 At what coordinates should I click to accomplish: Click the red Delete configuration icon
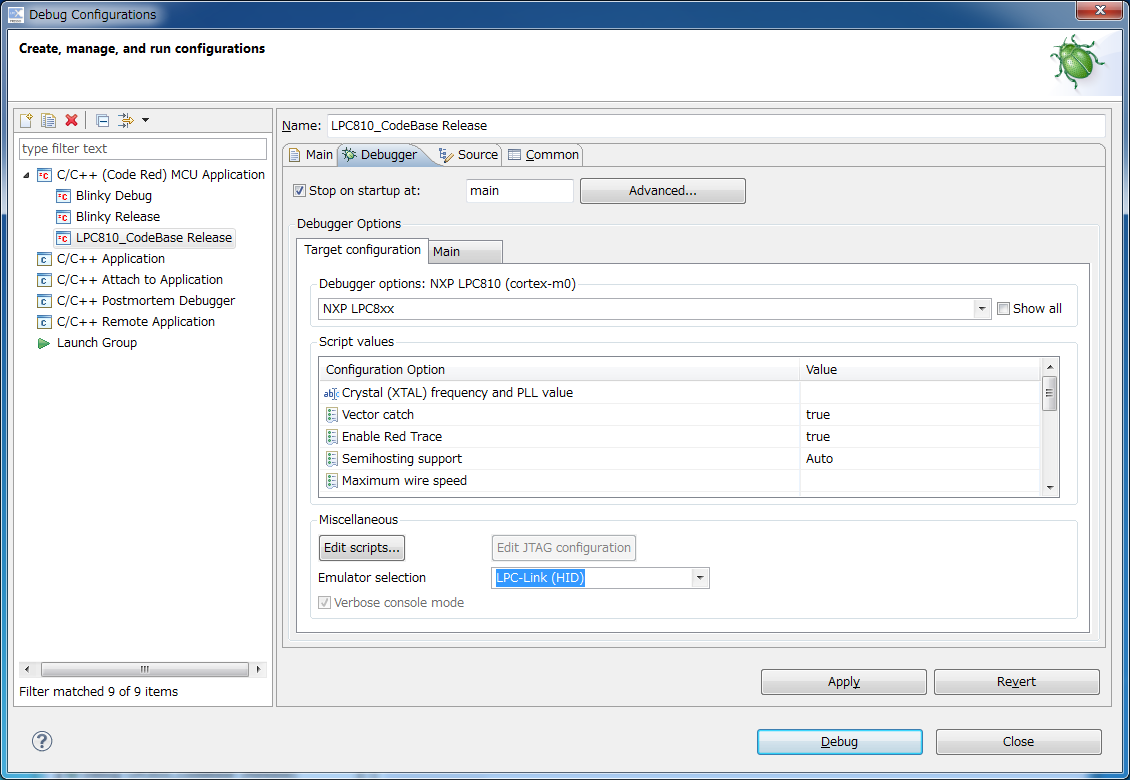pos(71,120)
